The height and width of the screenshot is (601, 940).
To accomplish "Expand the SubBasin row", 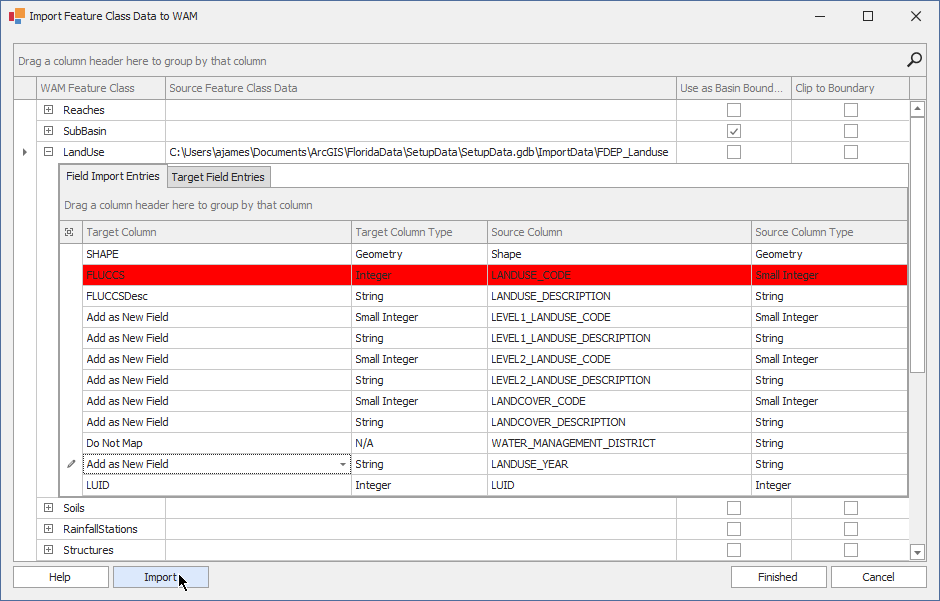I will pos(49,131).
